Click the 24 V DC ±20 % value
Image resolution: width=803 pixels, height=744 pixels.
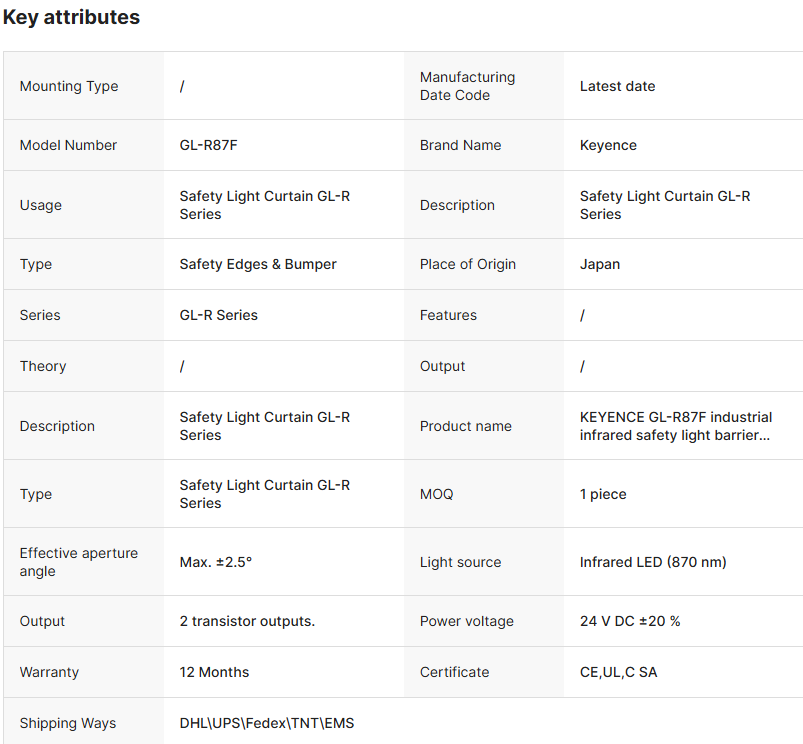[x=630, y=621]
